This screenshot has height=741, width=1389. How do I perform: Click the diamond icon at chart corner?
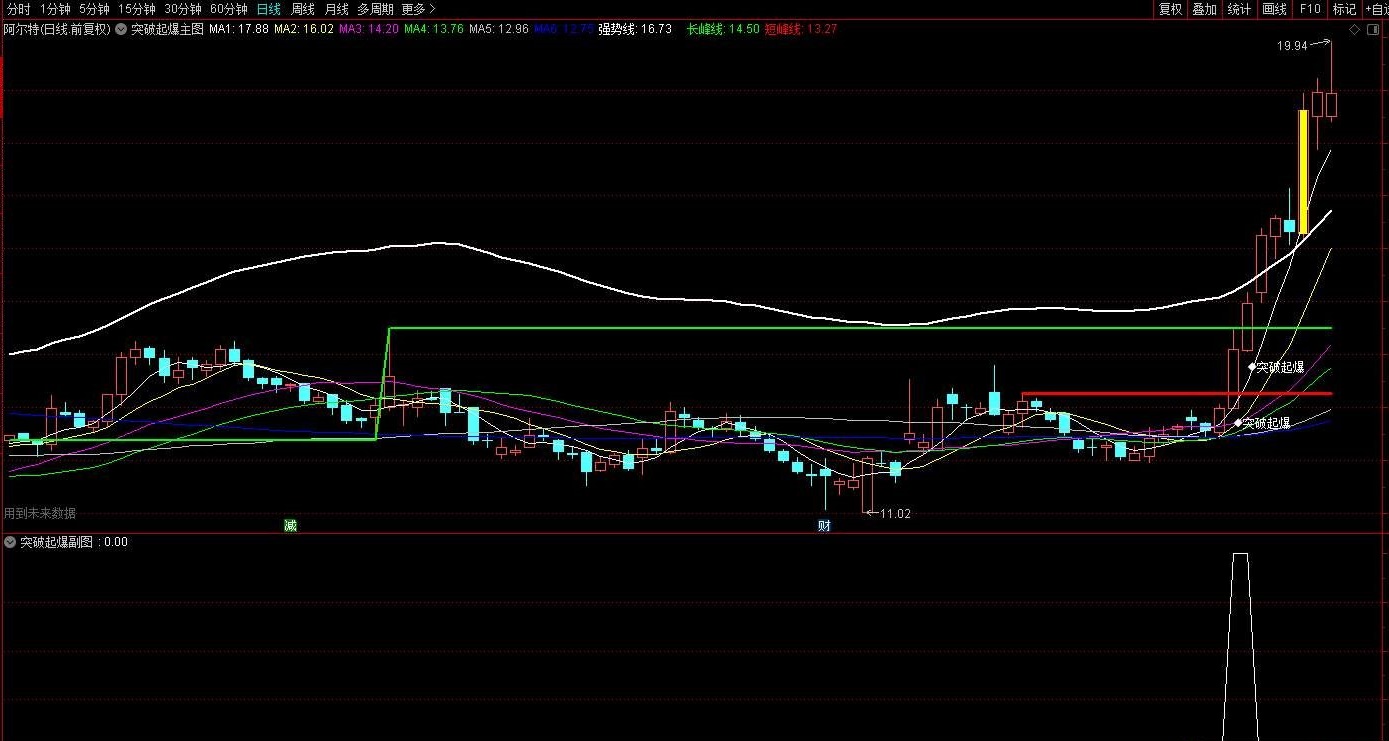[1355, 30]
